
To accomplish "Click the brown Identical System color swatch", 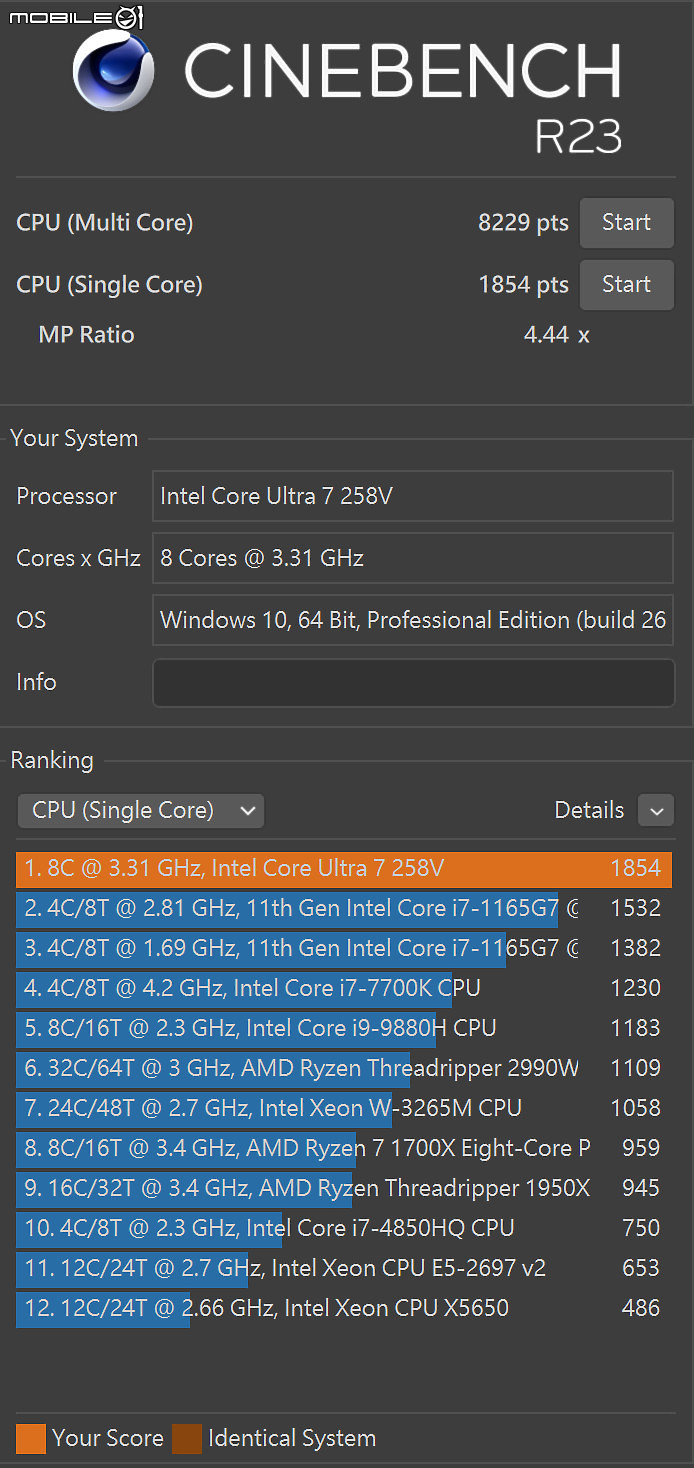I will (186, 1439).
